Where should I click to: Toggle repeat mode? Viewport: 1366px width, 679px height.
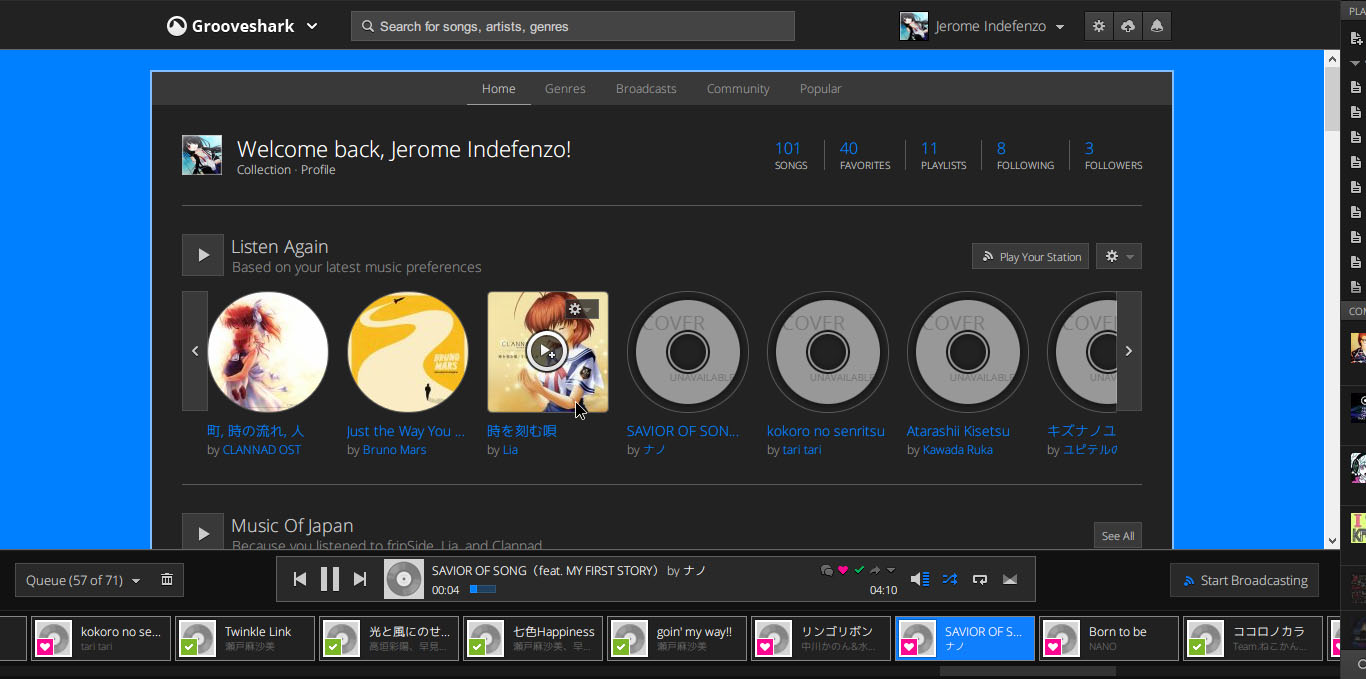pos(980,579)
